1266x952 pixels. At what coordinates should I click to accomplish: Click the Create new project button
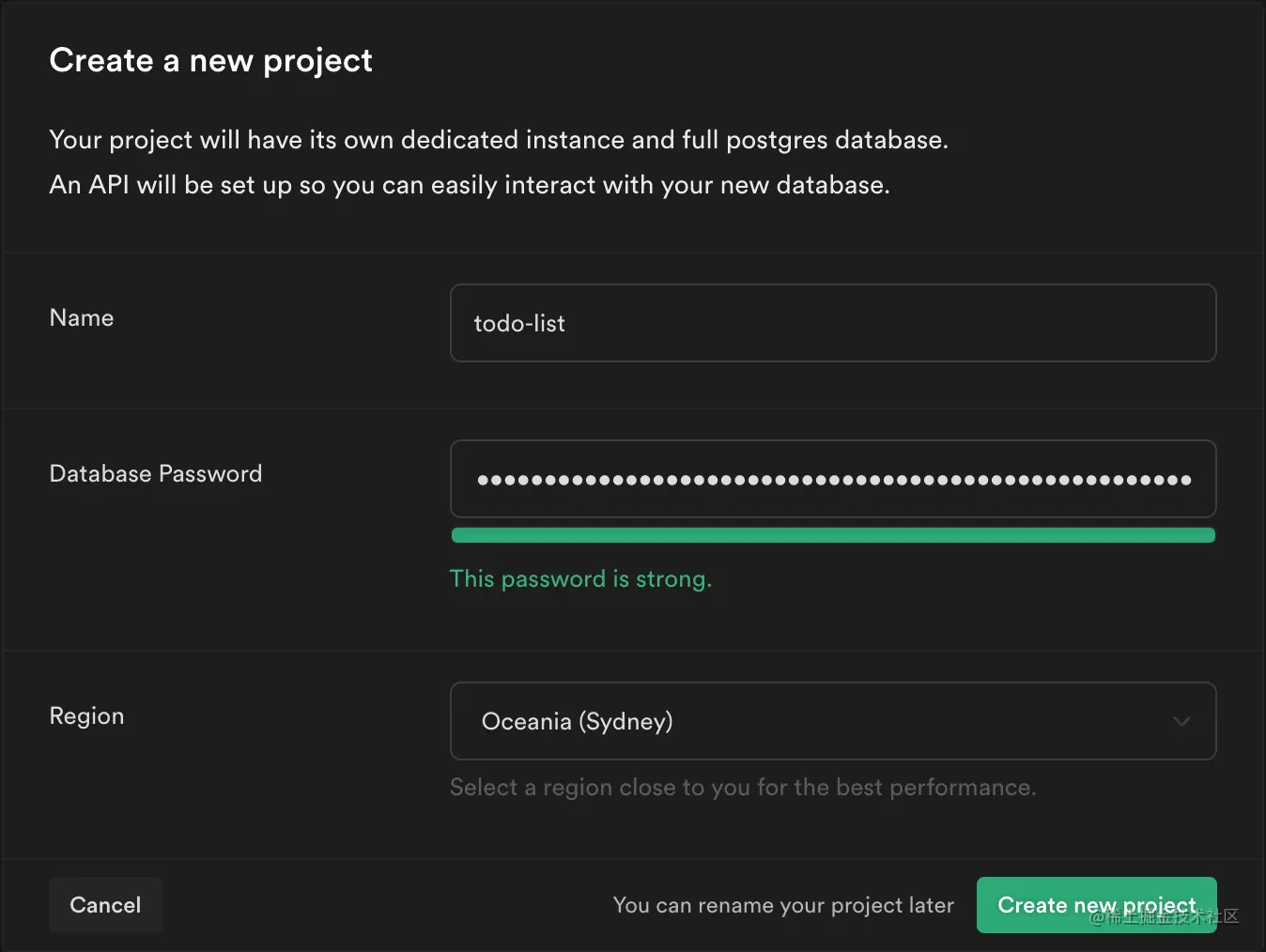point(1095,904)
